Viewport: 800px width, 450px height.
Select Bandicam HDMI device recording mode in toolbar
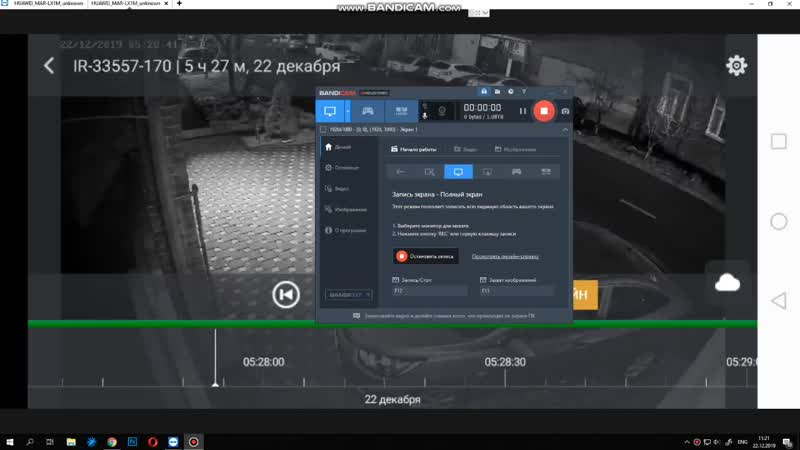[x=401, y=111]
